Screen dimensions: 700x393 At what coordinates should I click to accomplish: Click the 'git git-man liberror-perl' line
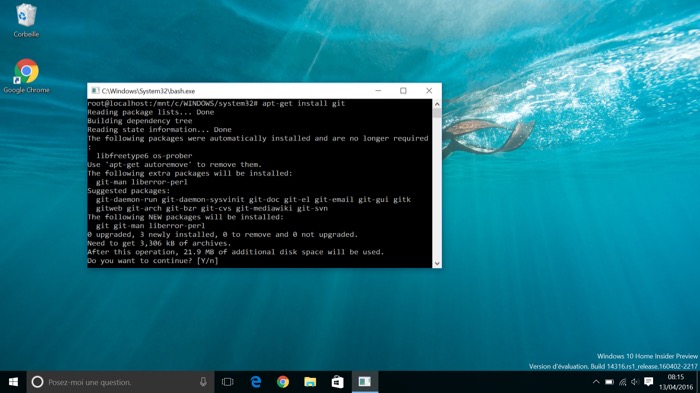(150, 226)
